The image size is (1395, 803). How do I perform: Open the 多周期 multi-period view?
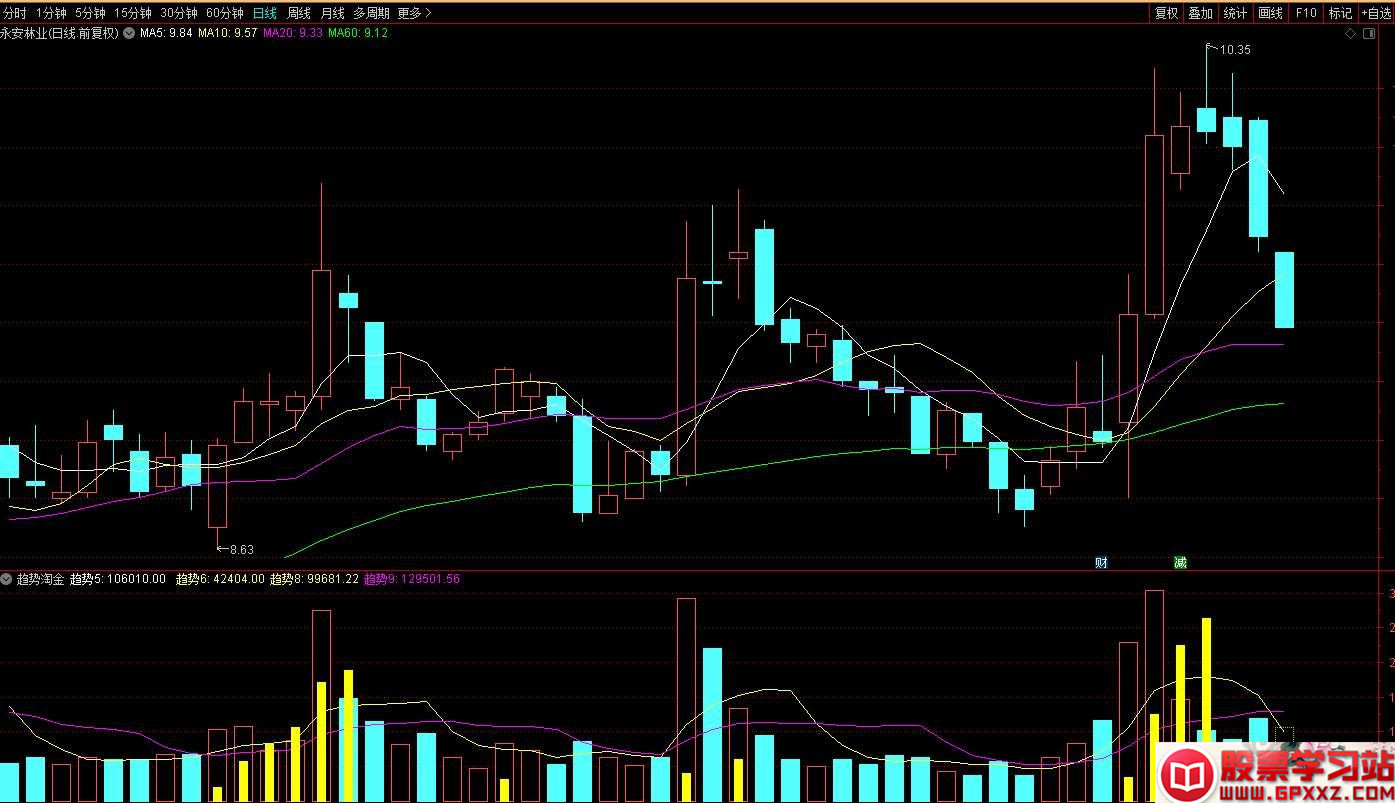[371, 13]
